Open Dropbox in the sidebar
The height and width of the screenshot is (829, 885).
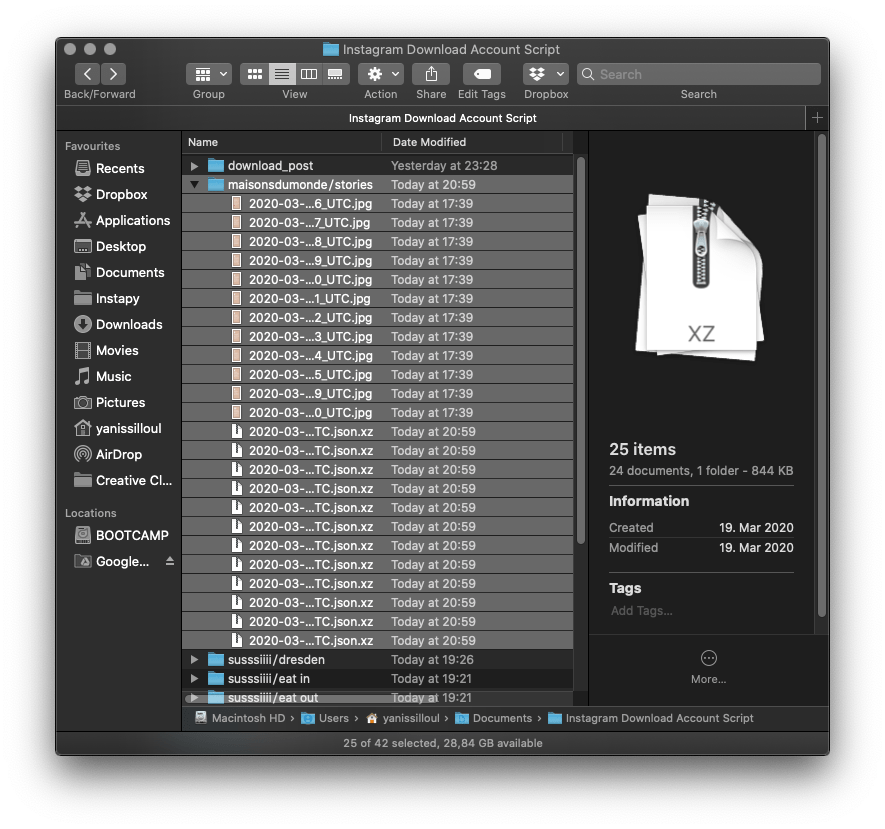coord(121,194)
